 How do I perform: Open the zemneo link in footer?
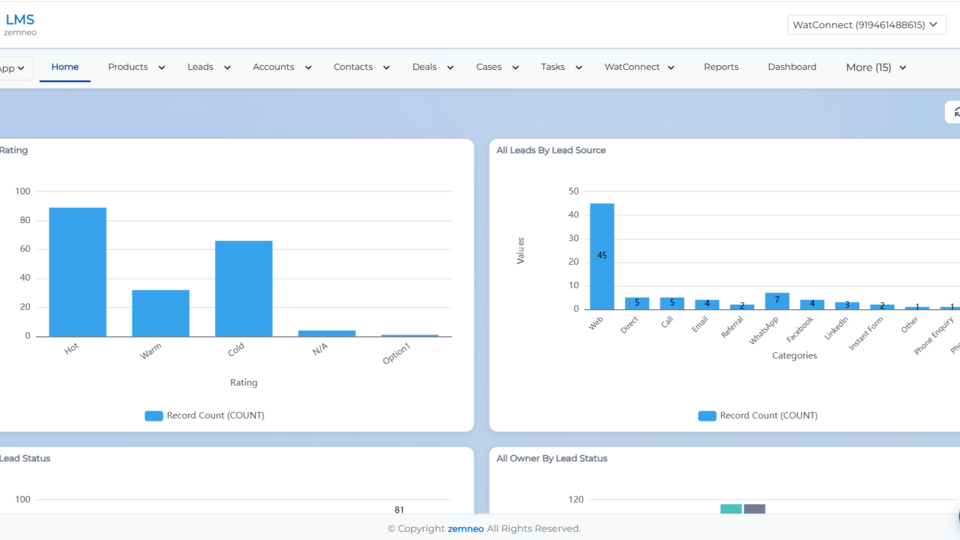click(x=465, y=528)
